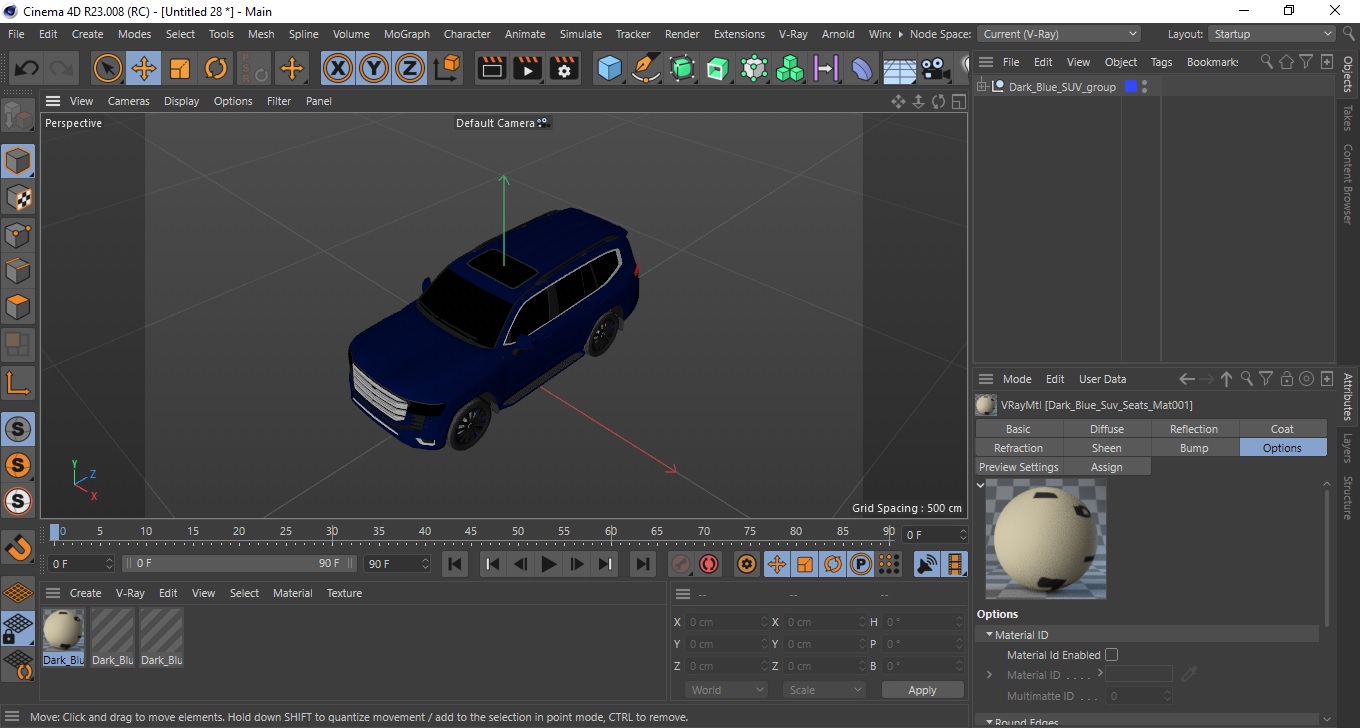Open the subdivision surface generator icon
The width and height of the screenshot is (1360, 728).
coord(682,68)
